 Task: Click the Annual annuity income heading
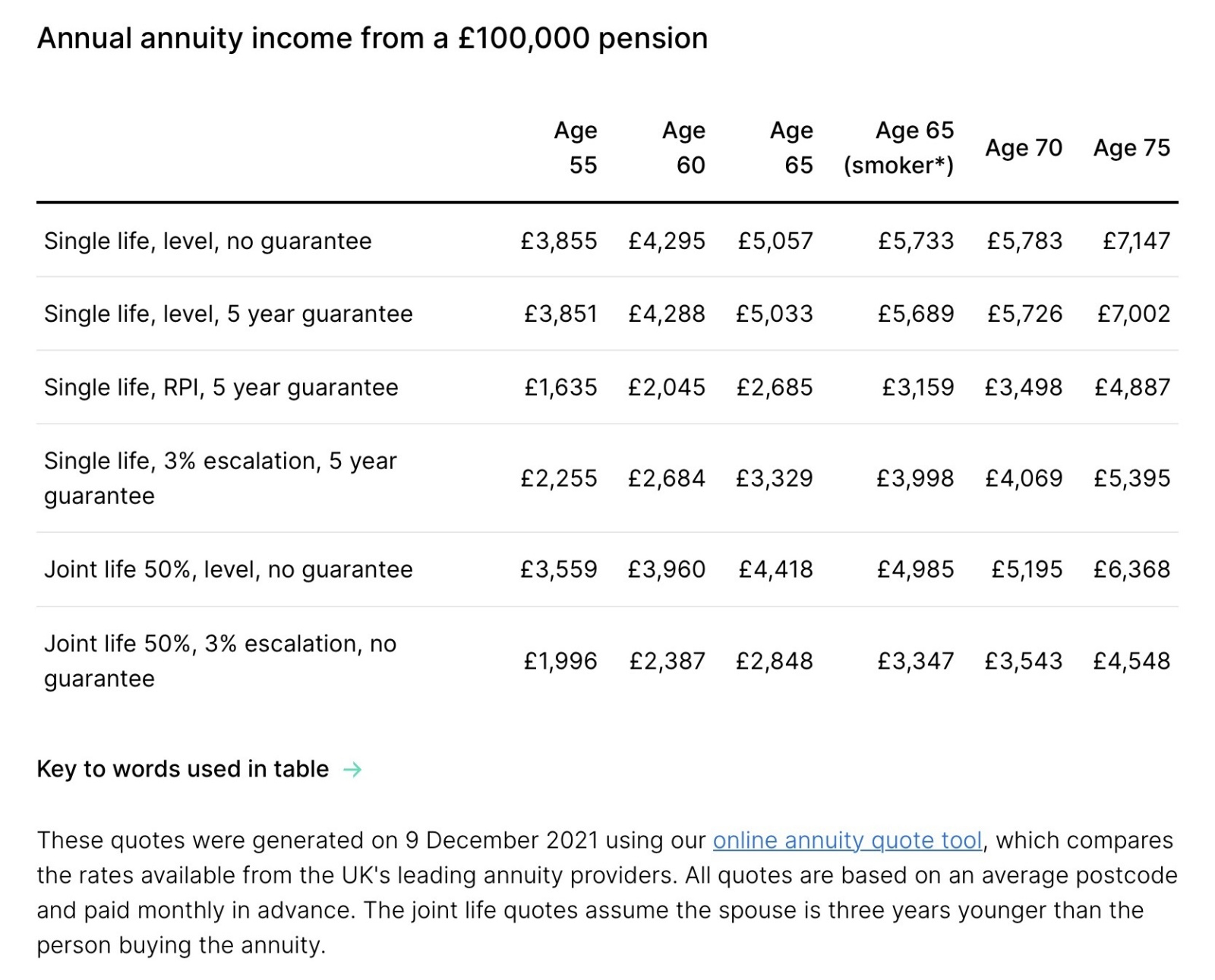372,38
